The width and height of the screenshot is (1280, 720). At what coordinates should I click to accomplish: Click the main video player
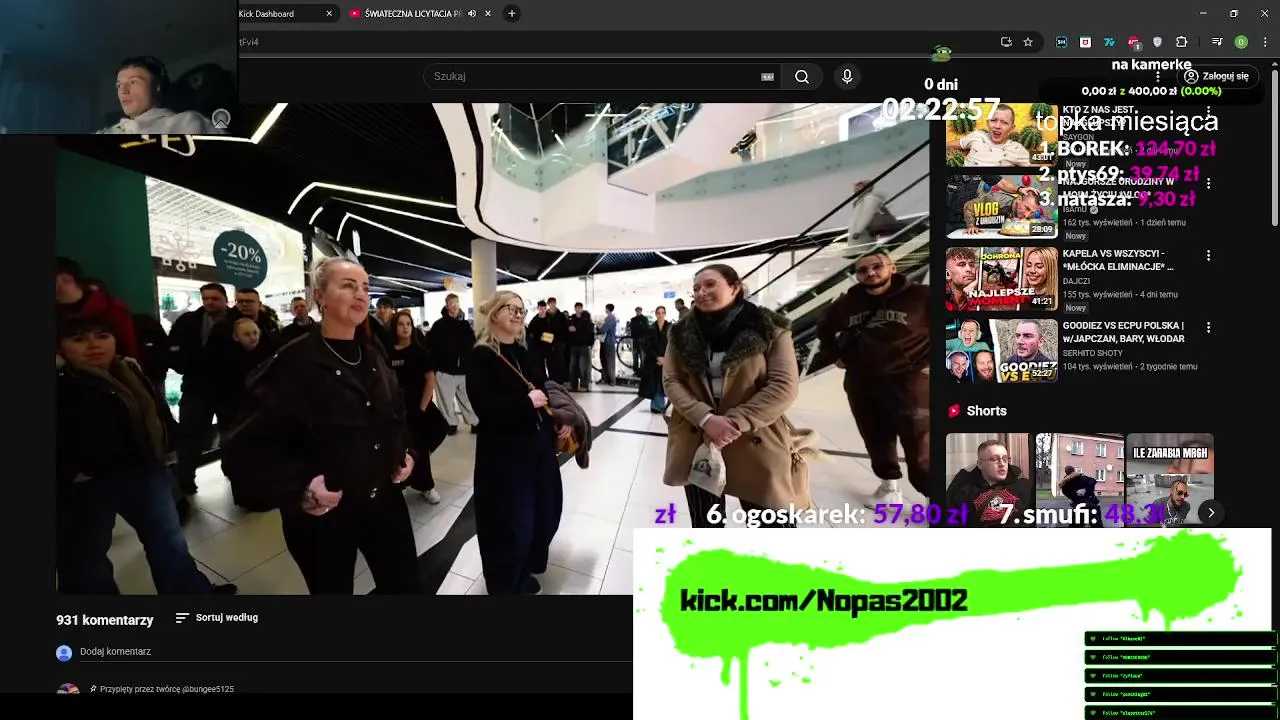click(x=493, y=349)
